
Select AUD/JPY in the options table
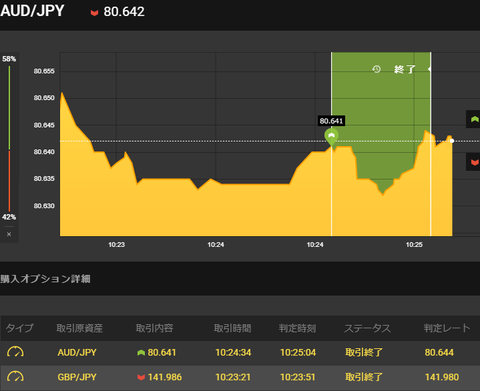coord(77,352)
